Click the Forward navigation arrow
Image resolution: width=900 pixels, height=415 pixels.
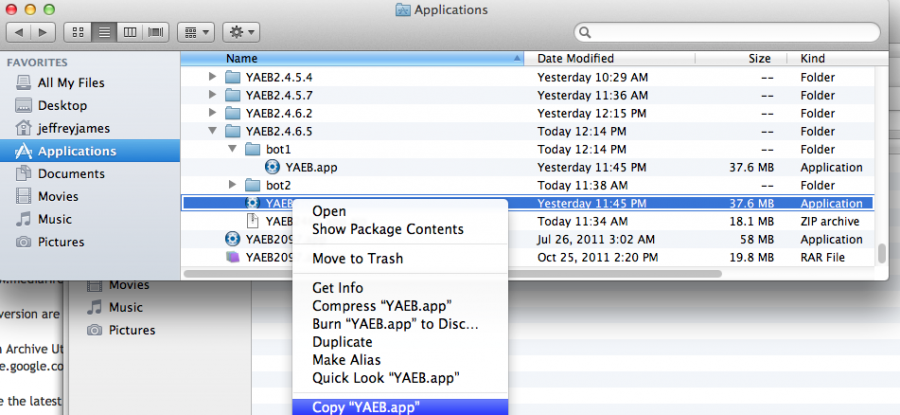[43, 32]
